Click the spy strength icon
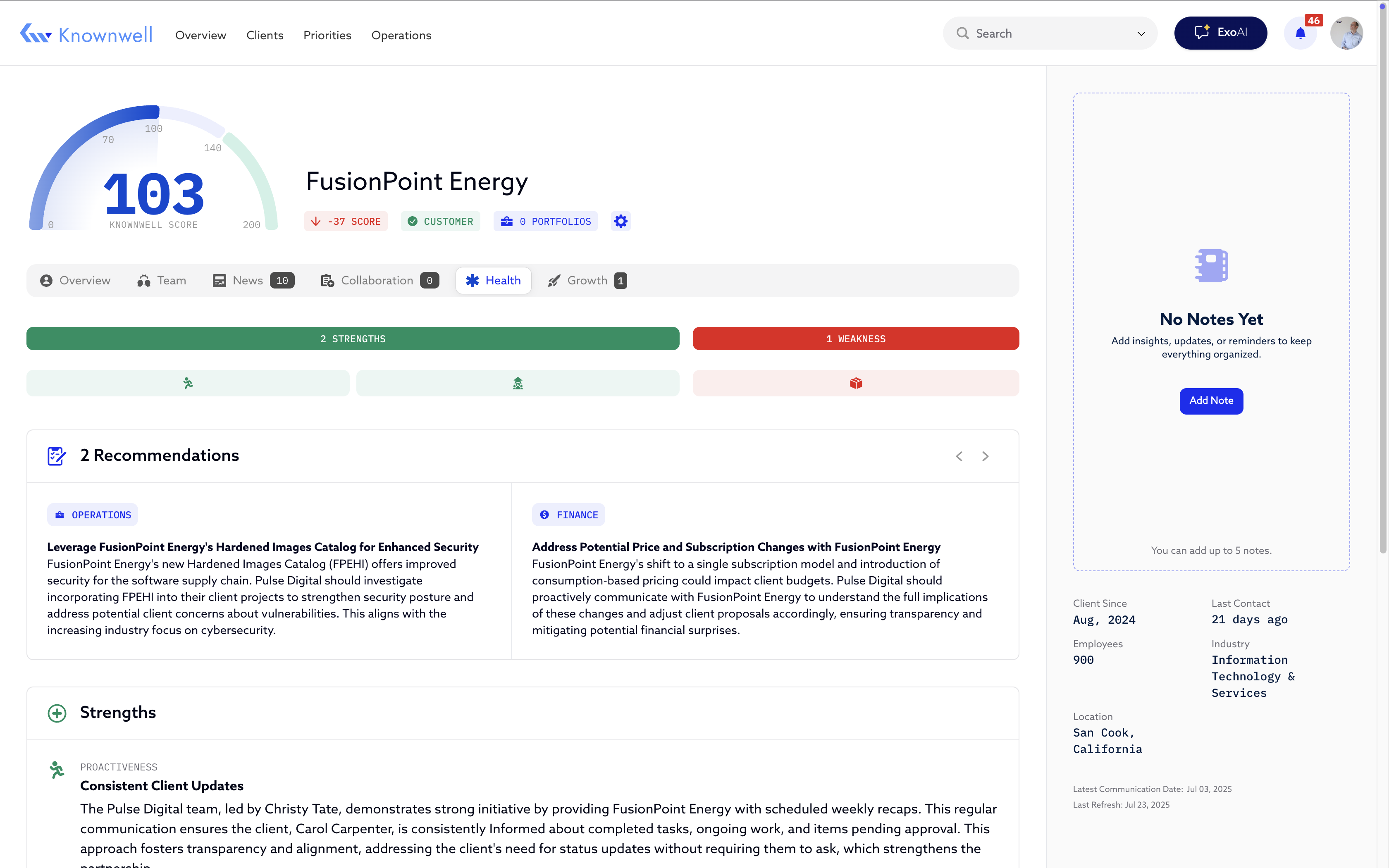 coord(517,383)
